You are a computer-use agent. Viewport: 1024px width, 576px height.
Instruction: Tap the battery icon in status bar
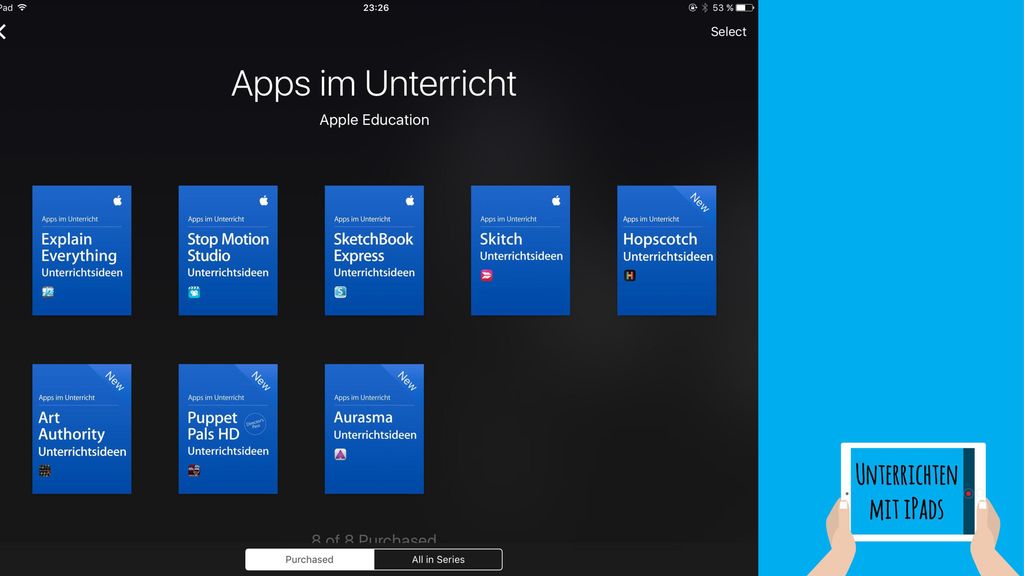(744, 8)
